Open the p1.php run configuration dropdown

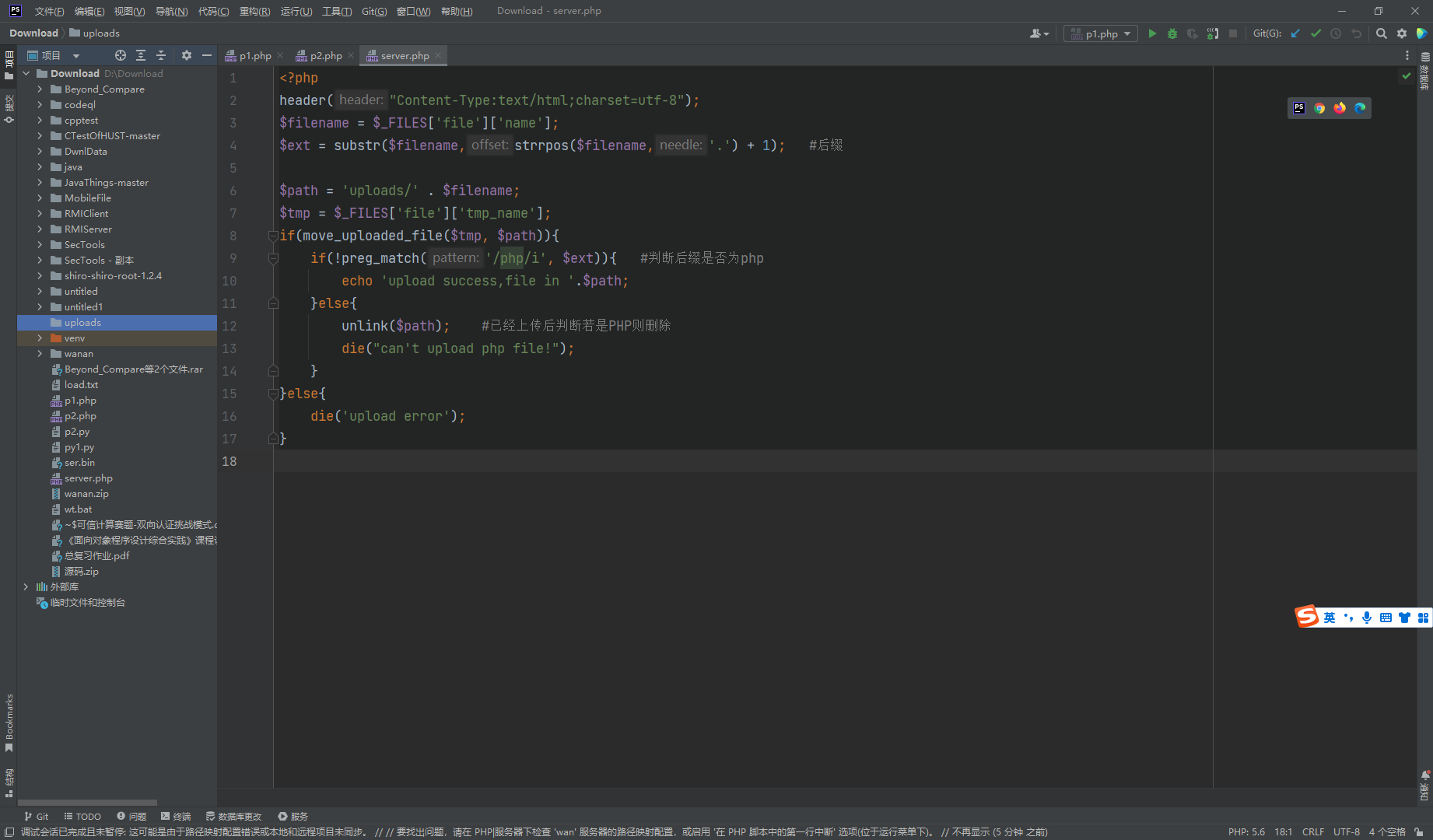1101,33
